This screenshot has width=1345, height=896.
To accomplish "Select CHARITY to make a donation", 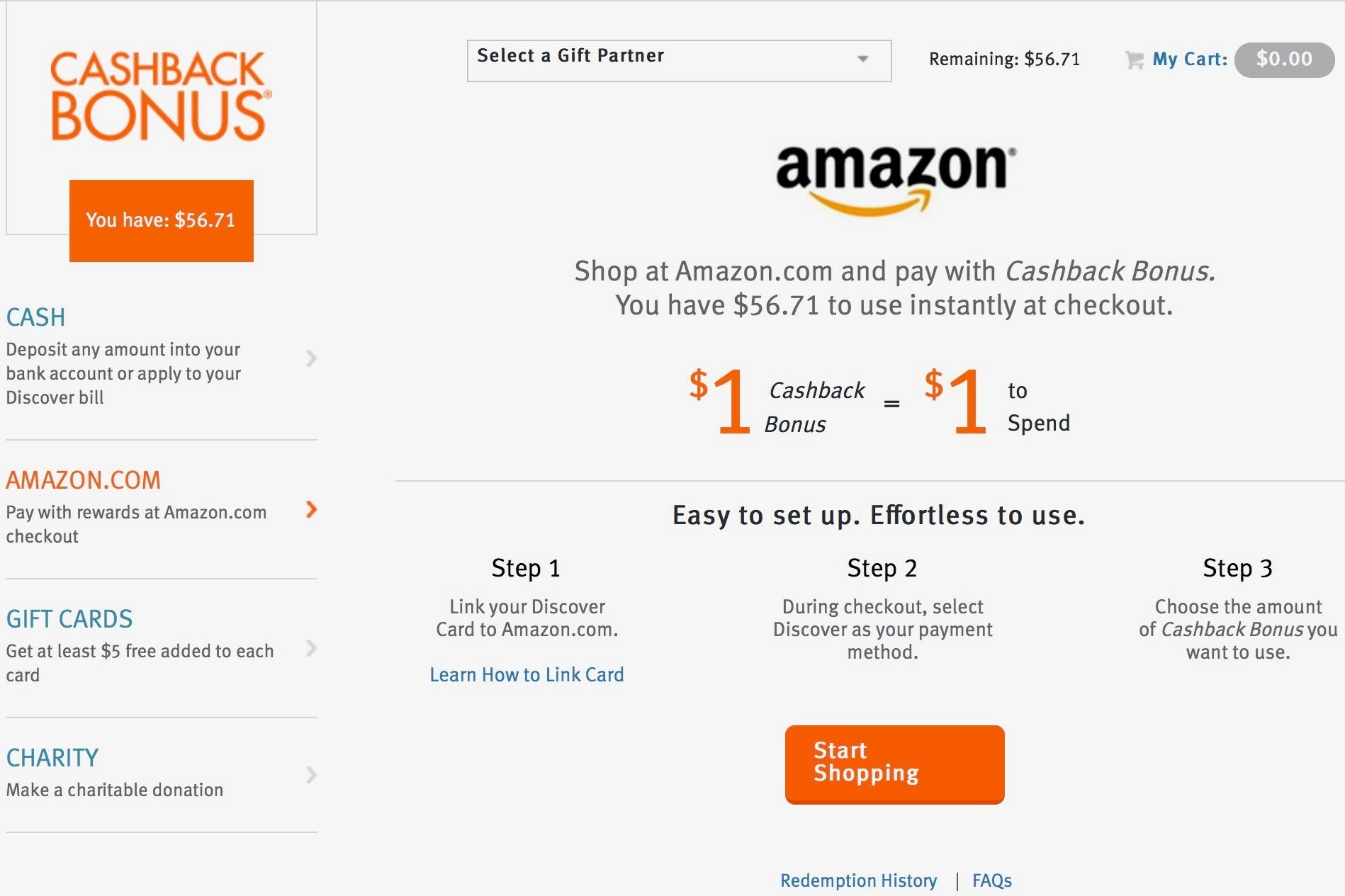I will click(52, 758).
